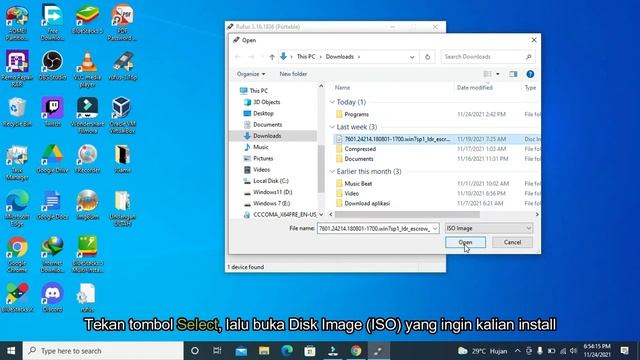Screen dimensions: 640x360
Task: Open the Google Drive desktop icon
Action: [x=52, y=158]
